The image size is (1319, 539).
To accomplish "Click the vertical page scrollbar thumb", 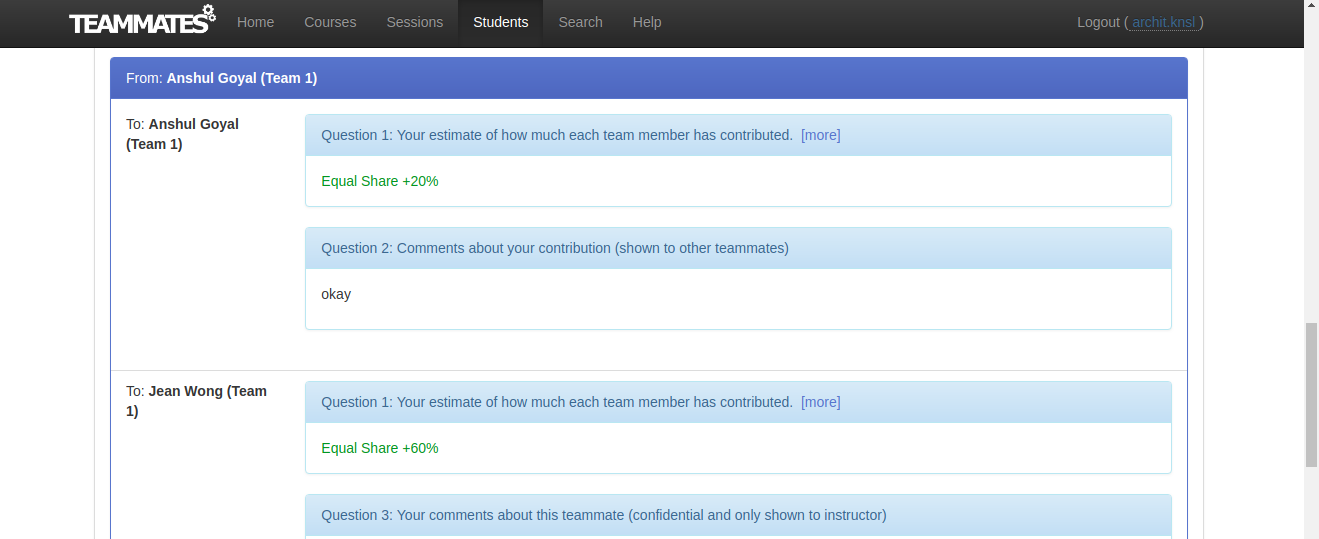I will click(x=1311, y=395).
